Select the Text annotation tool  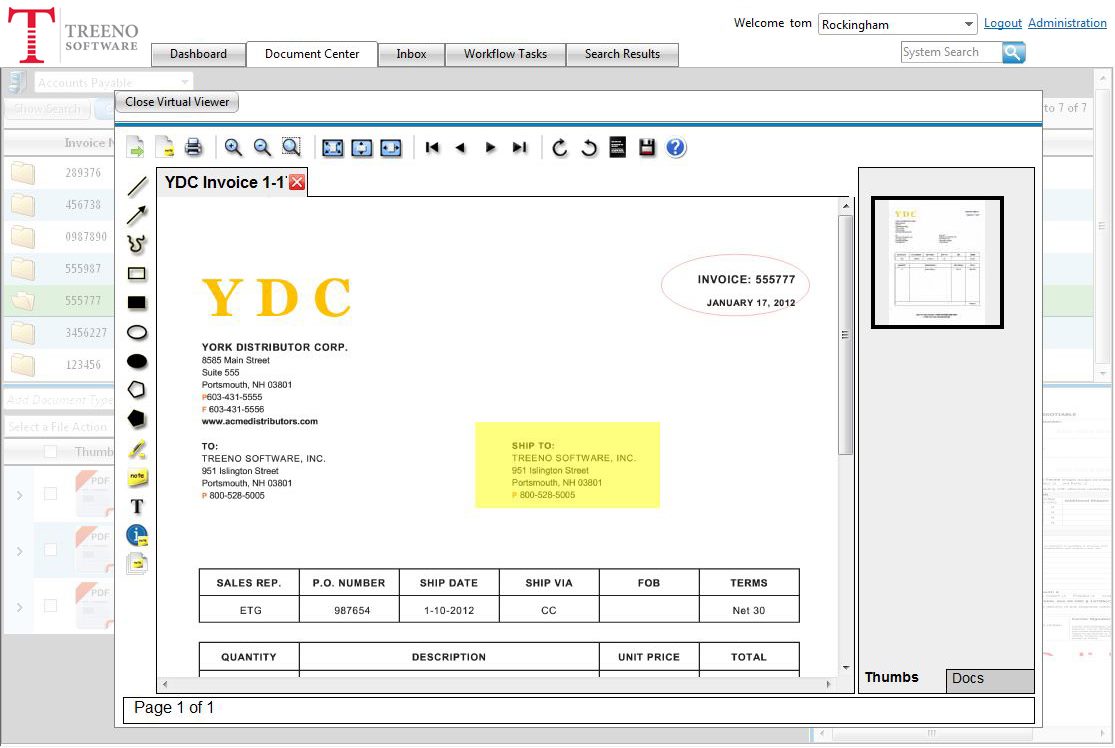click(x=137, y=506)
